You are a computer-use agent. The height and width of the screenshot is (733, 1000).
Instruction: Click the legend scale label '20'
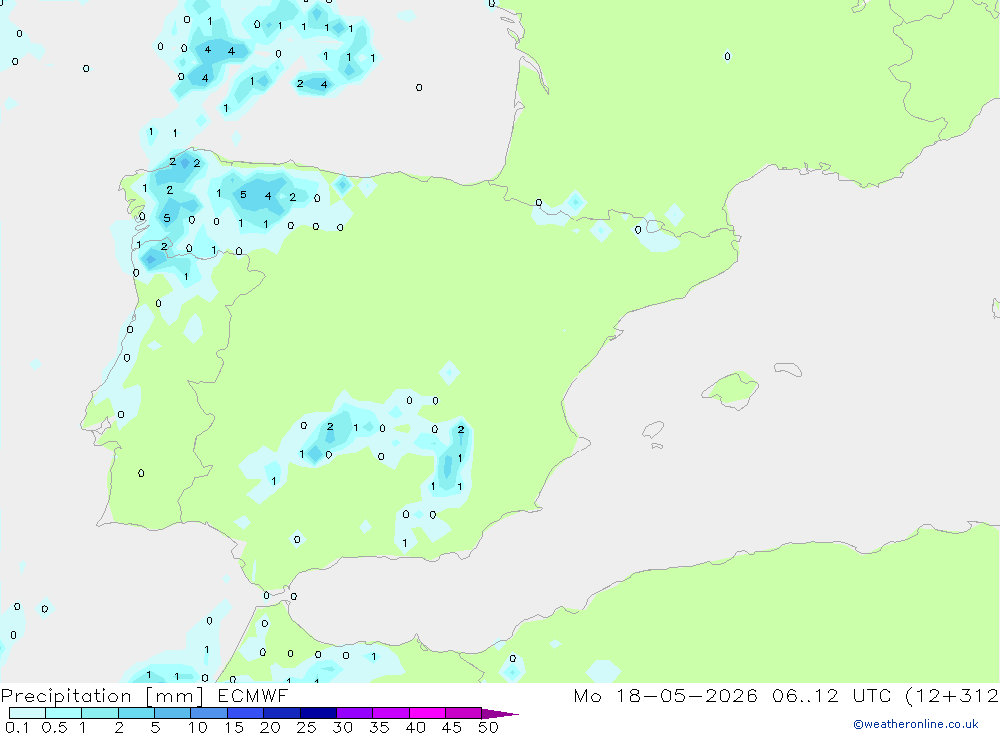coord(270,727)
